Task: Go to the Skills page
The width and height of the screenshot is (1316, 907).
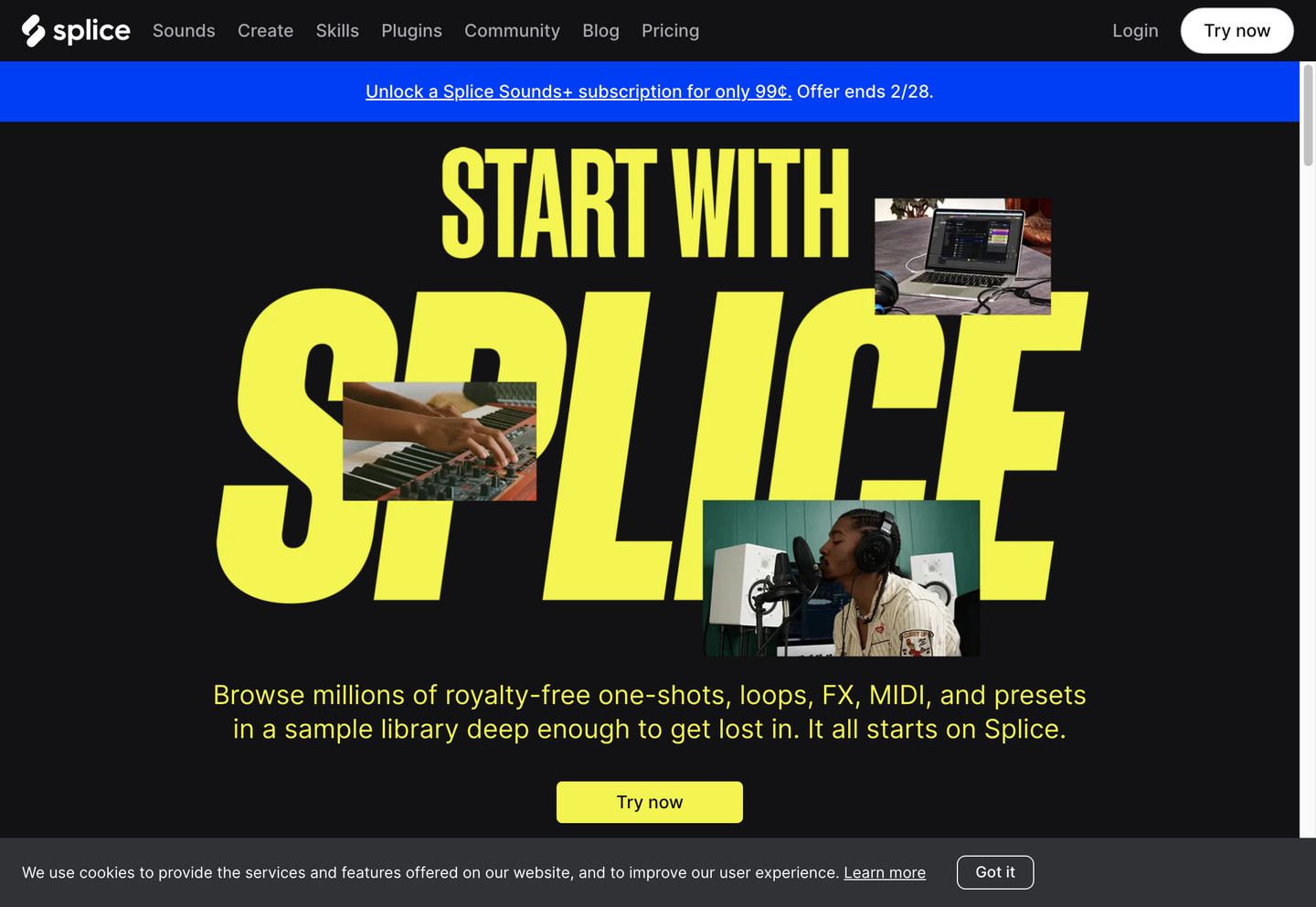Action: click(337, 31)
